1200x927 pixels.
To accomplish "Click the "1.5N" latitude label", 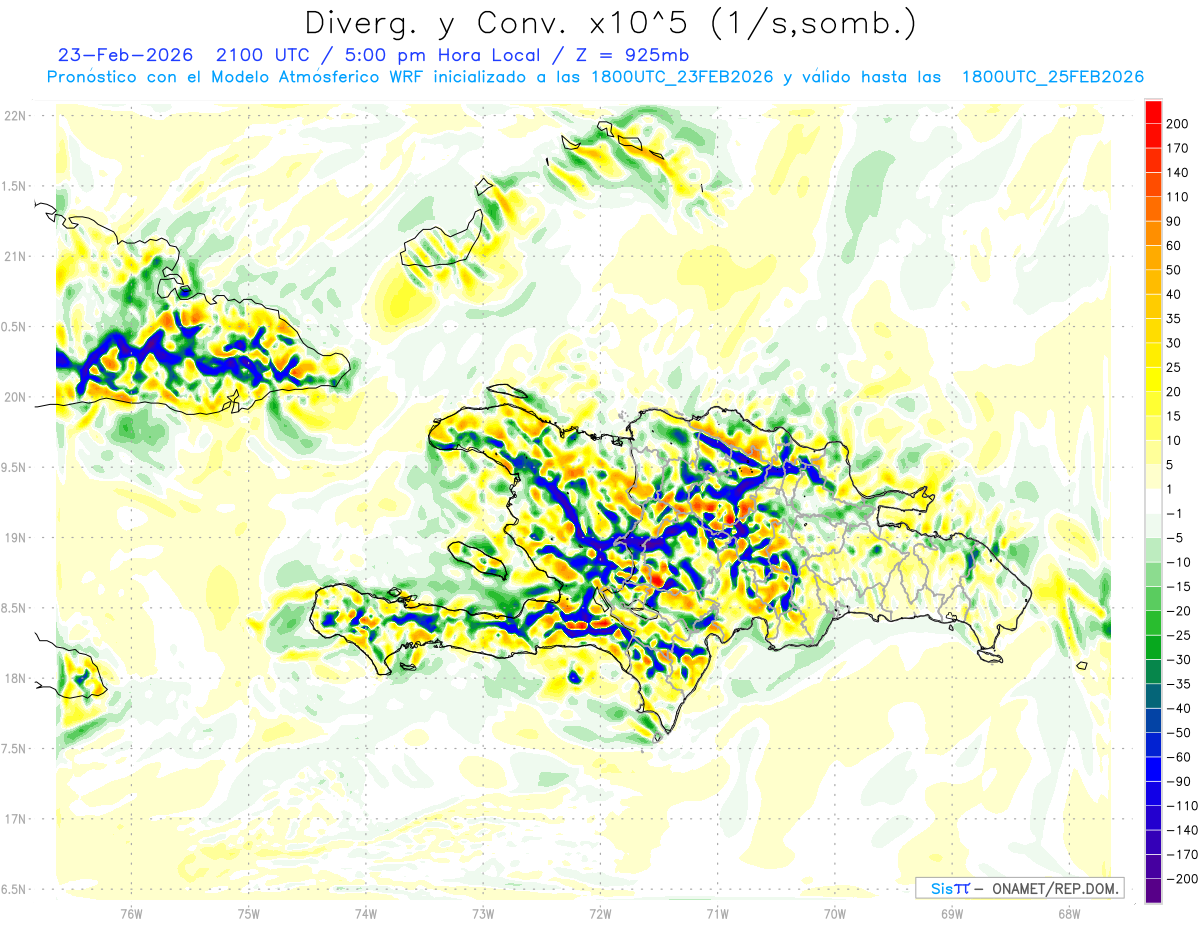I will click(x=14, y=187).
